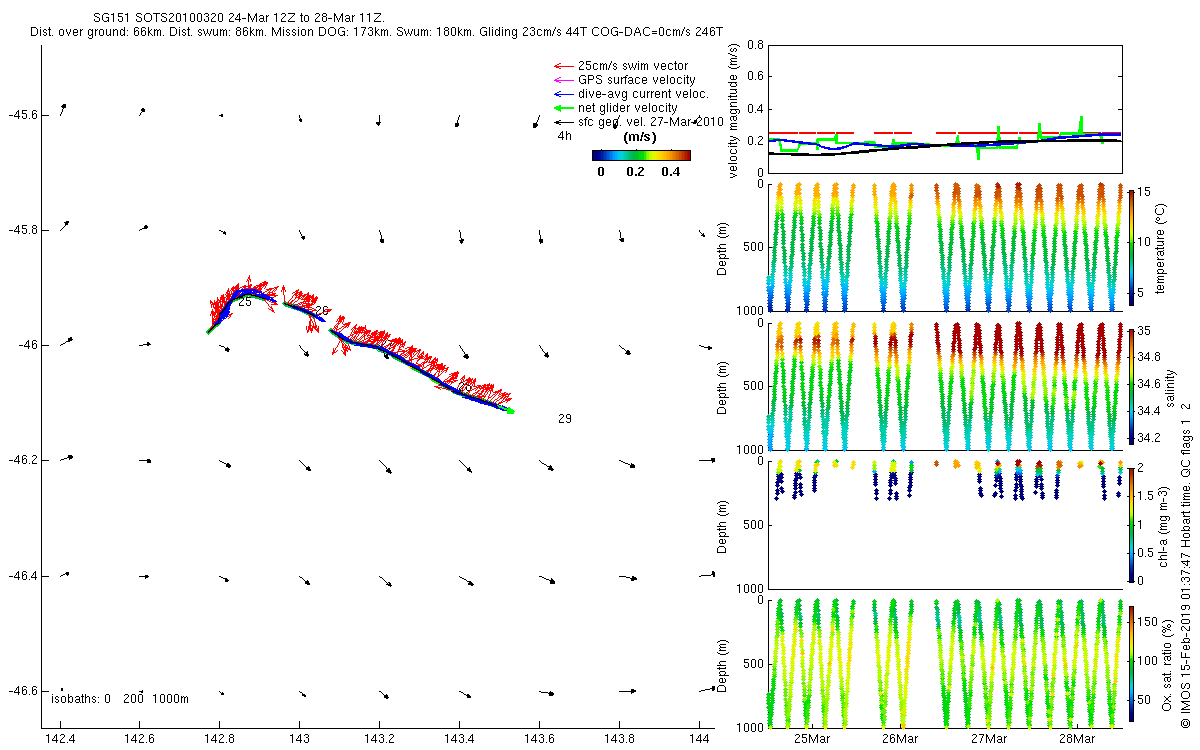Click the 'isobaths: 0 200 1000m' note

coord(120,698)
